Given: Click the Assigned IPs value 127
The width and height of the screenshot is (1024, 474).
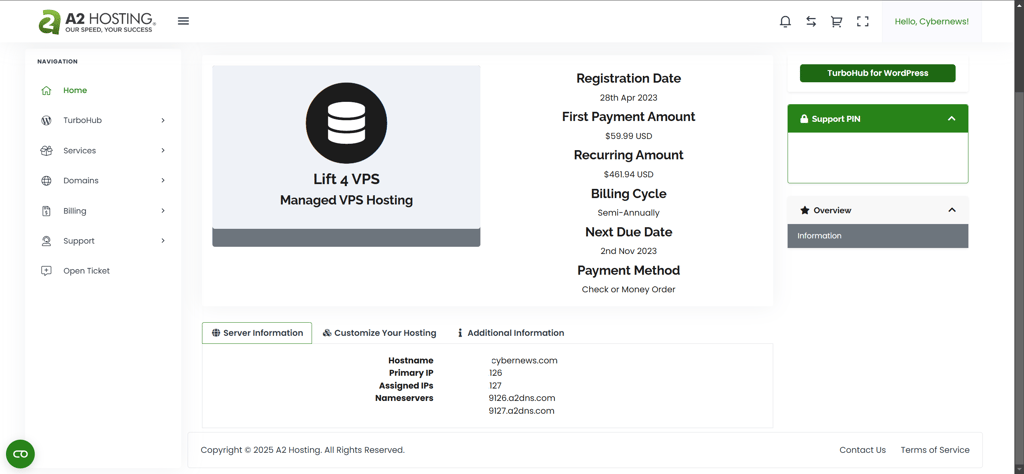Looking at the screenshot, I should (495, 386).
